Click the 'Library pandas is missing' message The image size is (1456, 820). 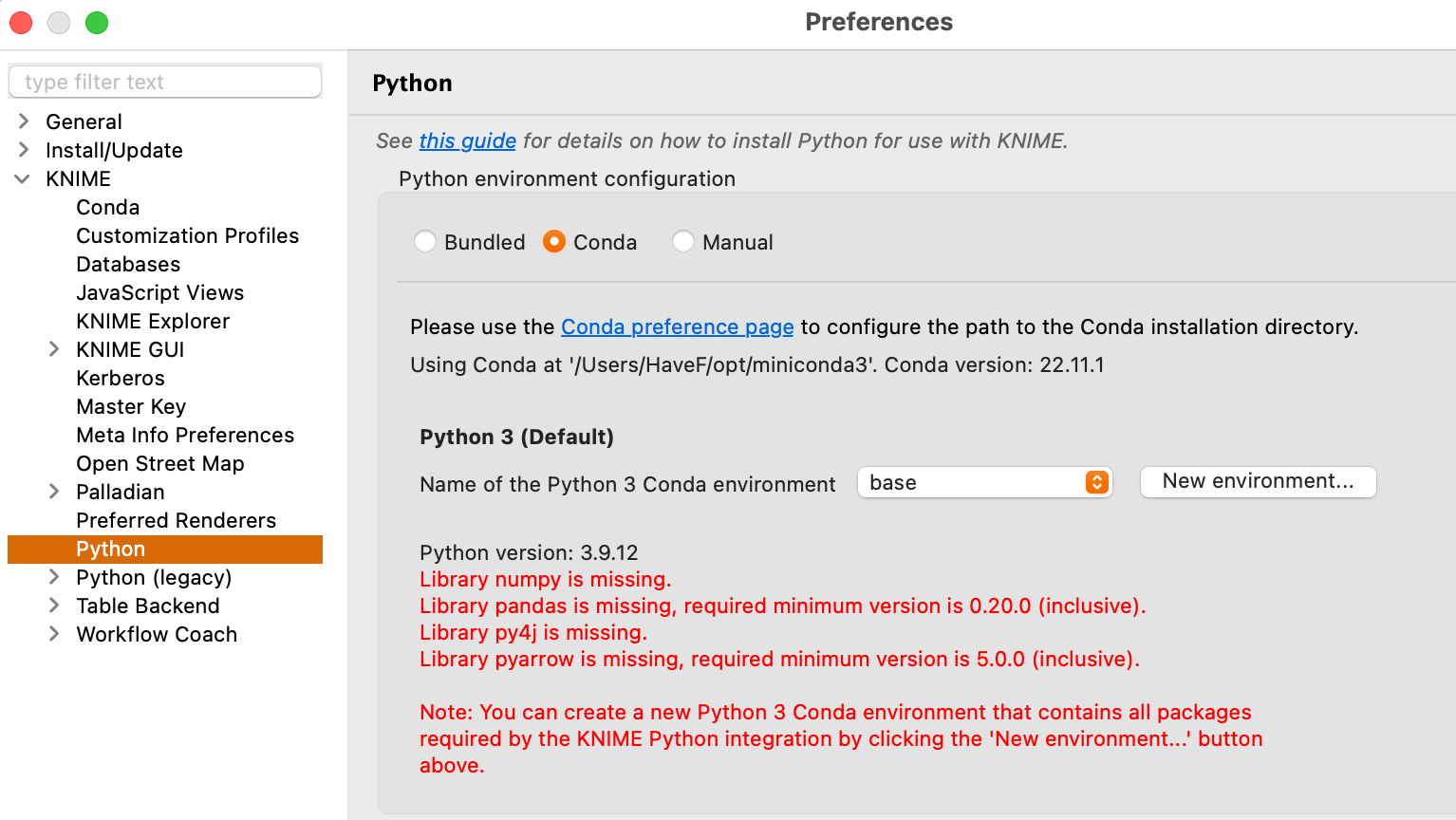[783, 606]
